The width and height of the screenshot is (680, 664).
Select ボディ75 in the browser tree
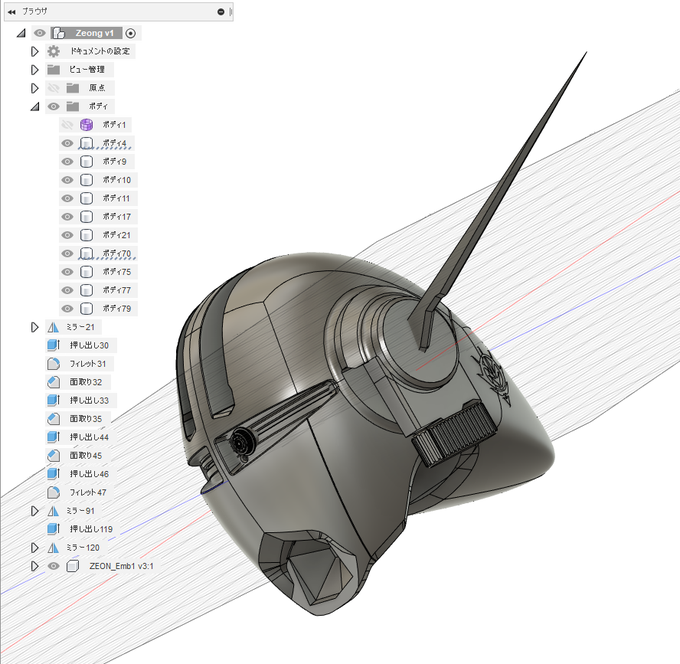[117, 272]
